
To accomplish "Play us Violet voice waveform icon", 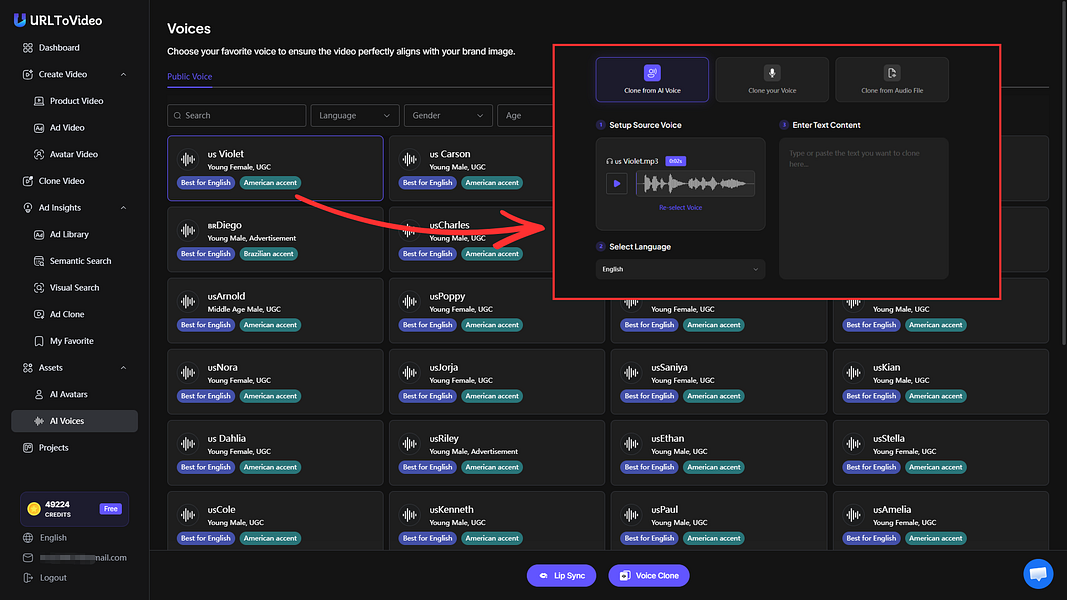I will point(188,160).
